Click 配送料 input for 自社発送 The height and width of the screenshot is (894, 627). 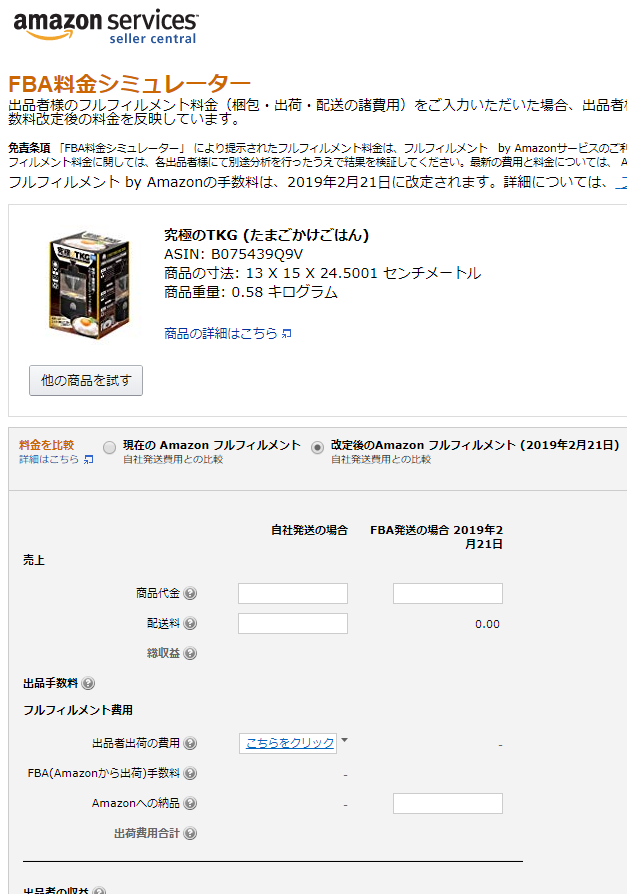pyautogui.click(x=293, y=623)
